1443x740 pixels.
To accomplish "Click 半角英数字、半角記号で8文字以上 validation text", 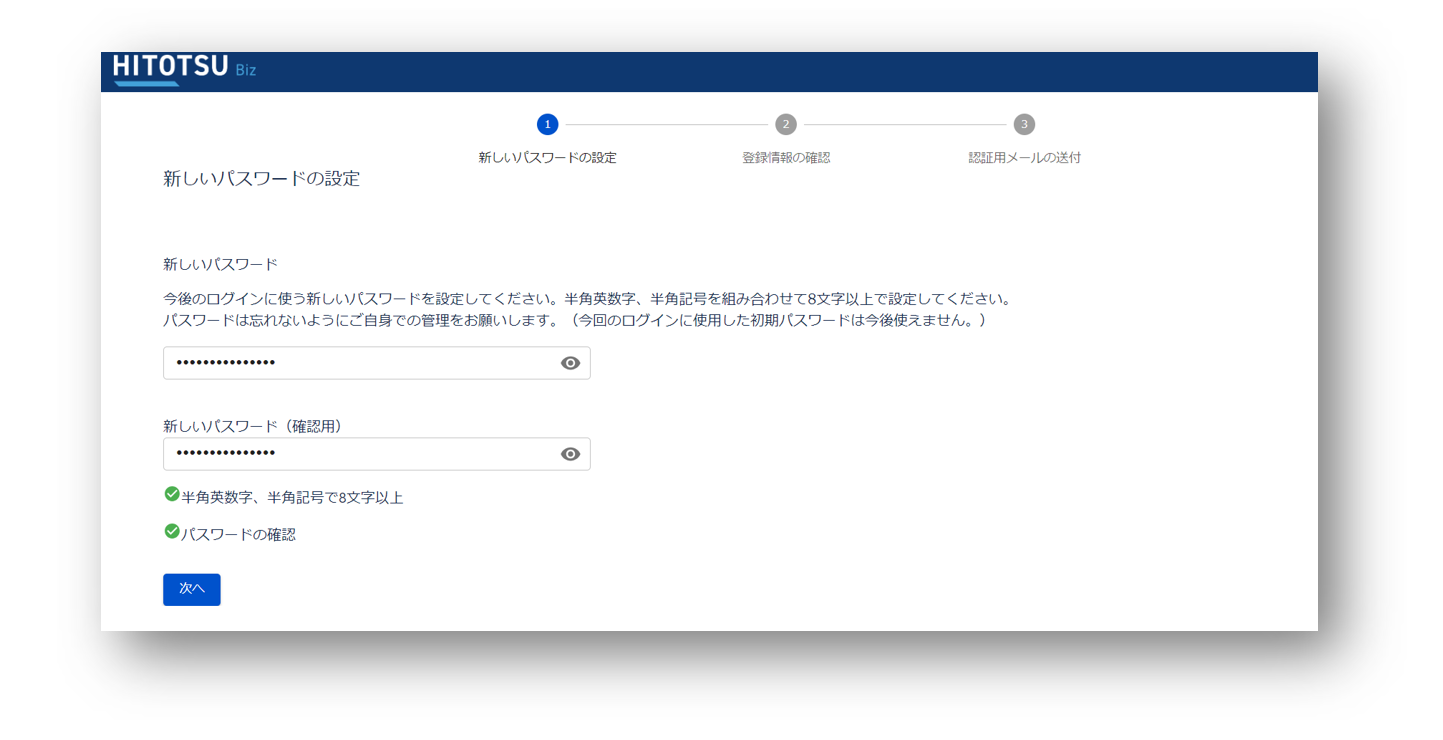I will point(292,497).
